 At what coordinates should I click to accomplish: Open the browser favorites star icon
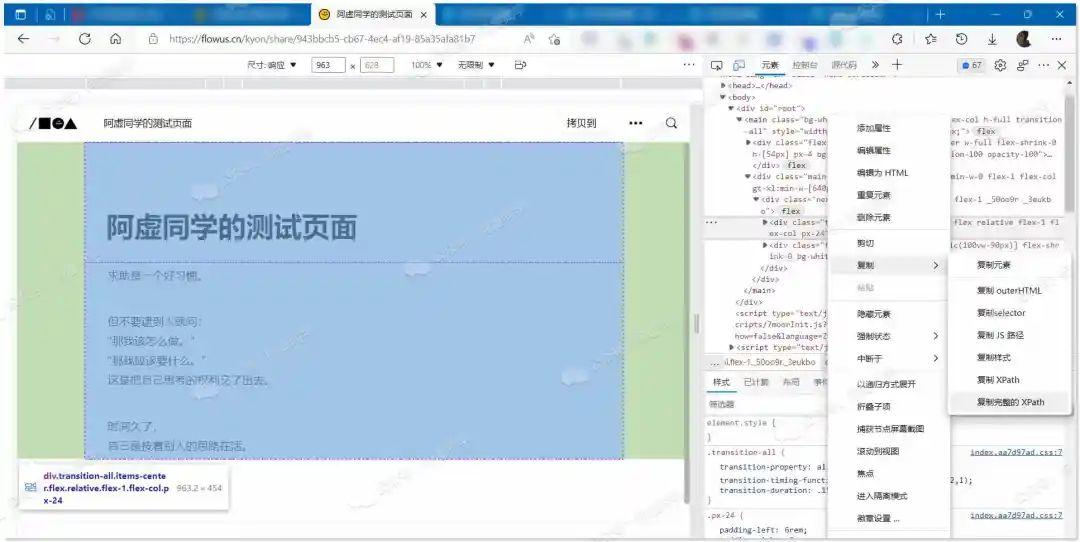click(931, 39)
